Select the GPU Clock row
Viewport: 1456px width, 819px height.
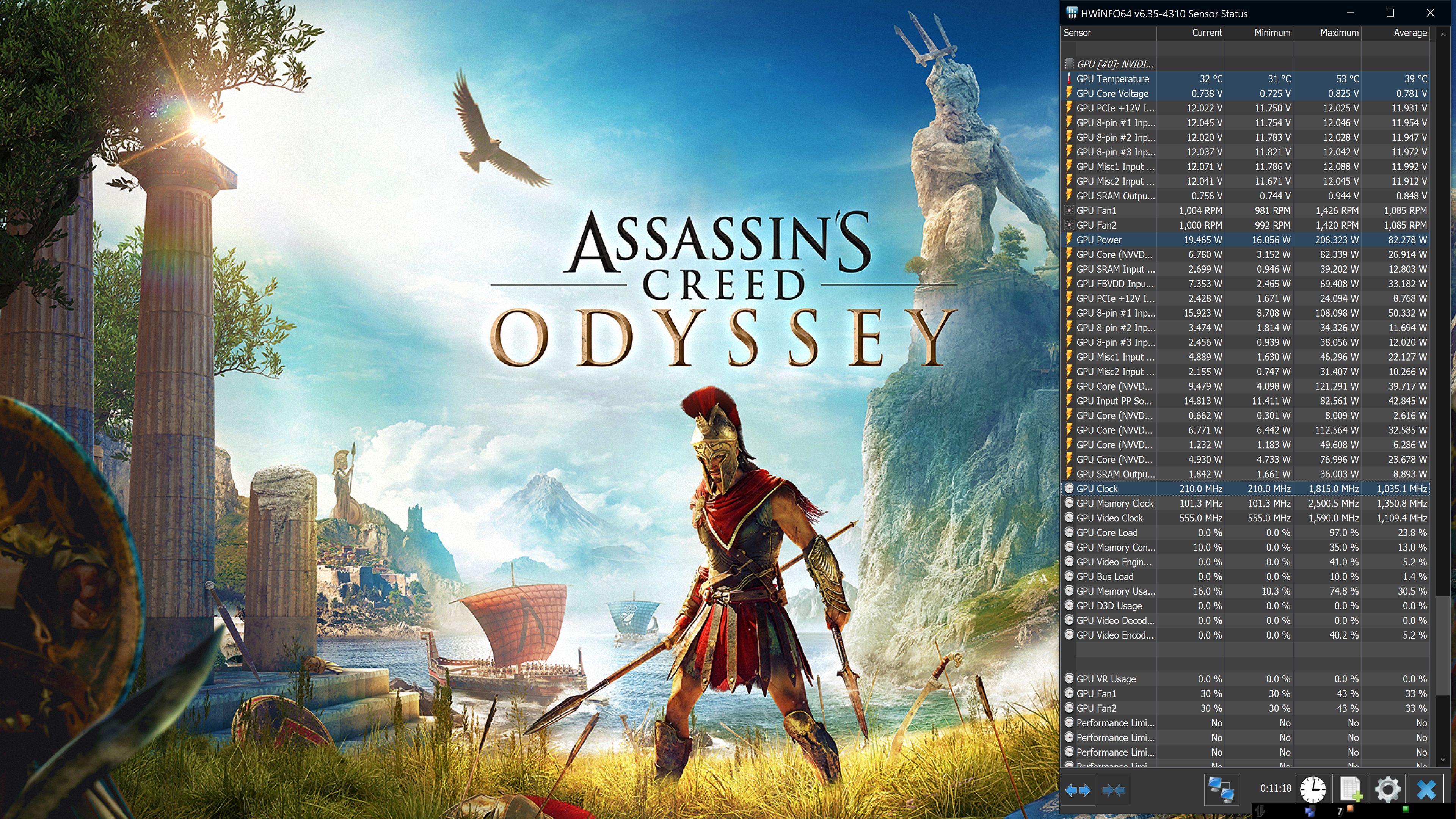tap(1097, 489)
